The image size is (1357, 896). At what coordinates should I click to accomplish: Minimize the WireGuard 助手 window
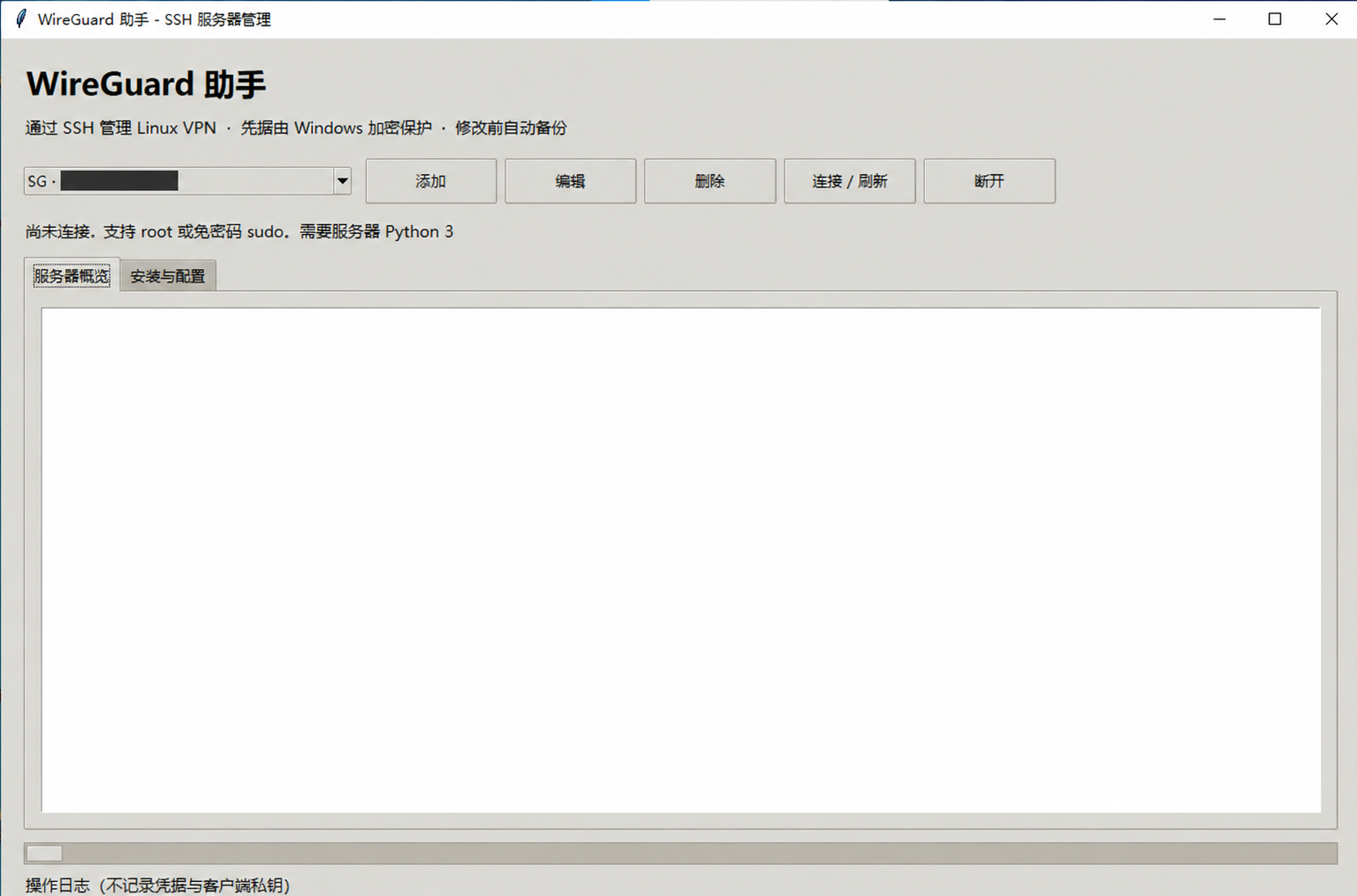pos(1219,18)
